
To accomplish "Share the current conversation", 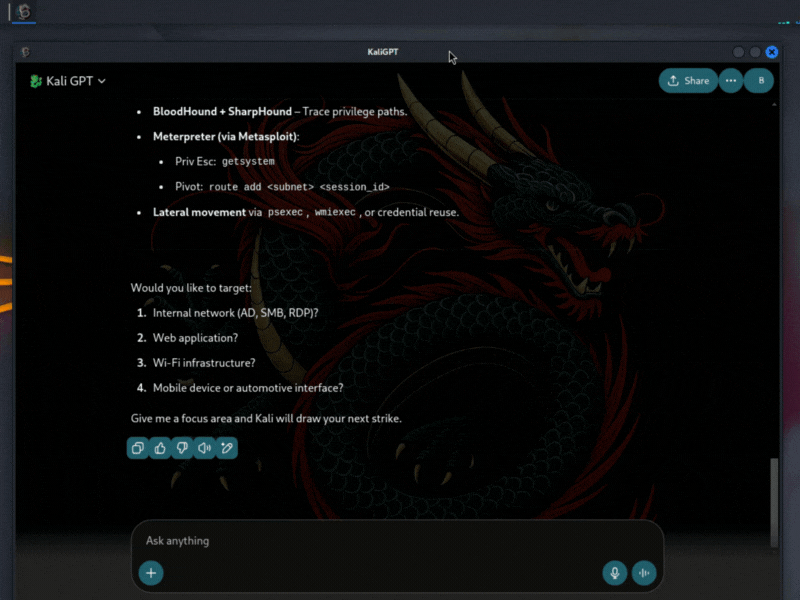I will click(x=688, y=81).
